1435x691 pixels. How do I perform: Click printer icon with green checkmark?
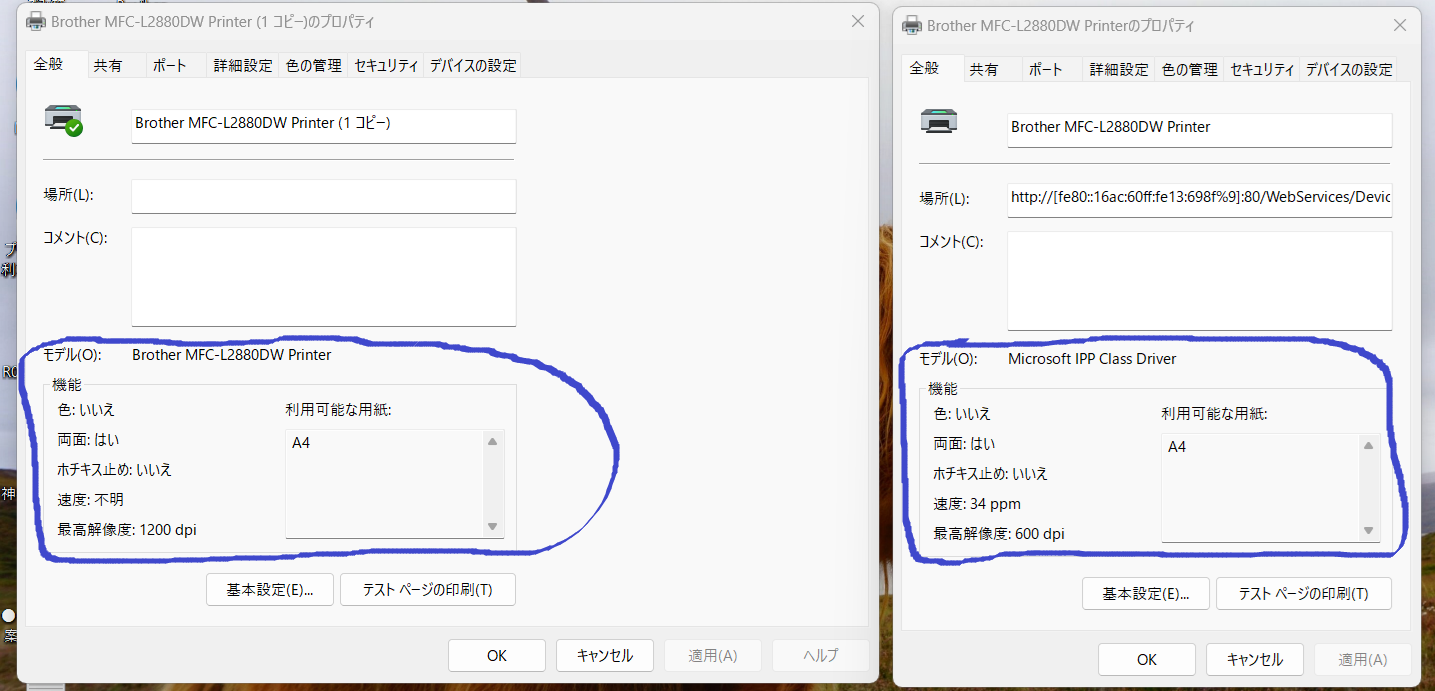pyautogui.click(x=64, y=120)
